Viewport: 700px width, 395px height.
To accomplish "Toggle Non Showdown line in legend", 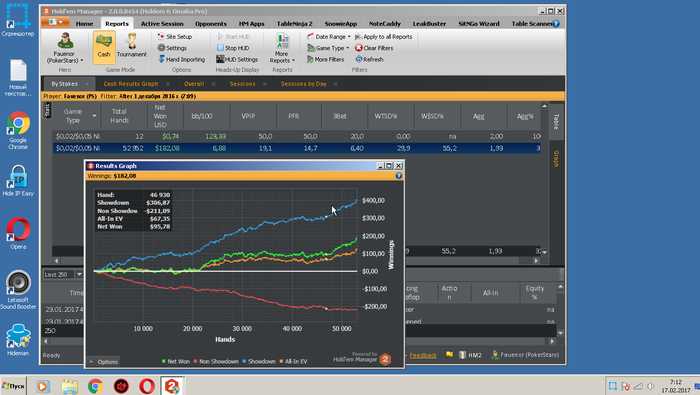I will coord(216,362).
